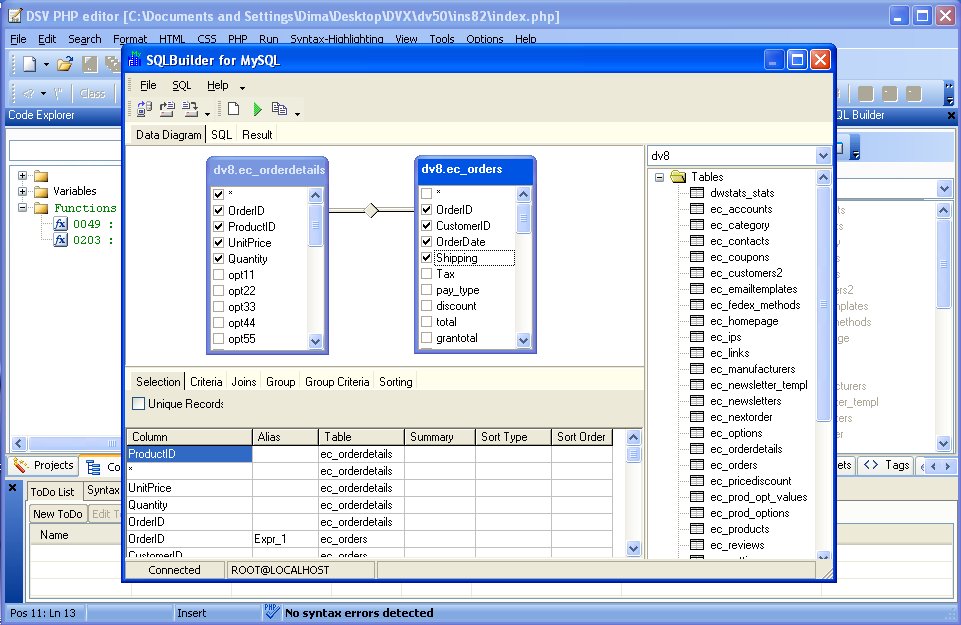
Task: Click the PHP syntax check icon in status bar
Action: pos(272,612)
